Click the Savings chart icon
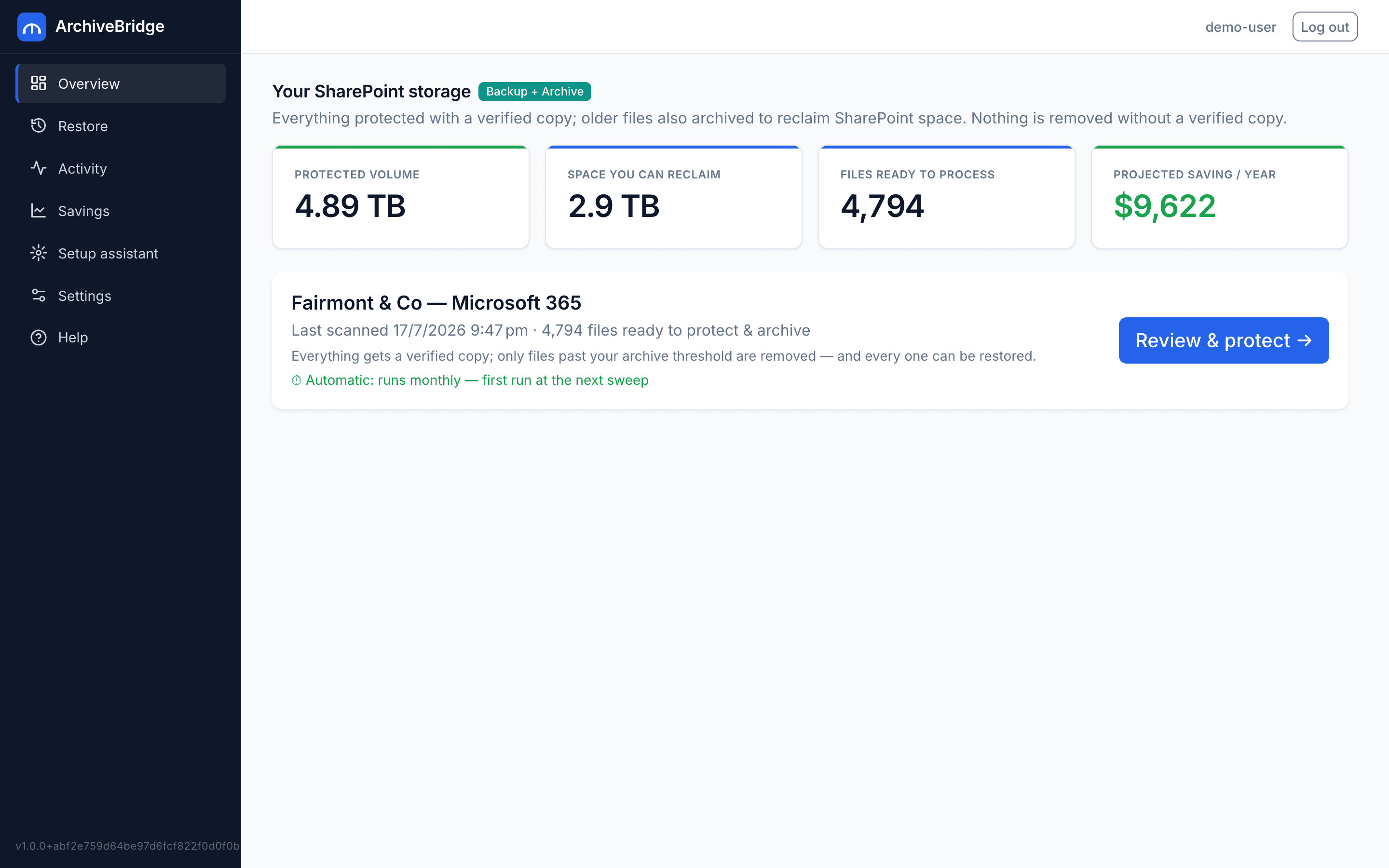The height and width of the screenshot is (868, 1389). [39, 211]
